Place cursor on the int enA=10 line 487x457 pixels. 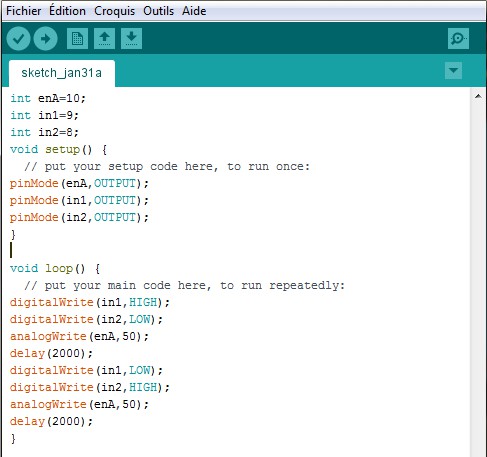pyautogui.click(x=48, y=98)
